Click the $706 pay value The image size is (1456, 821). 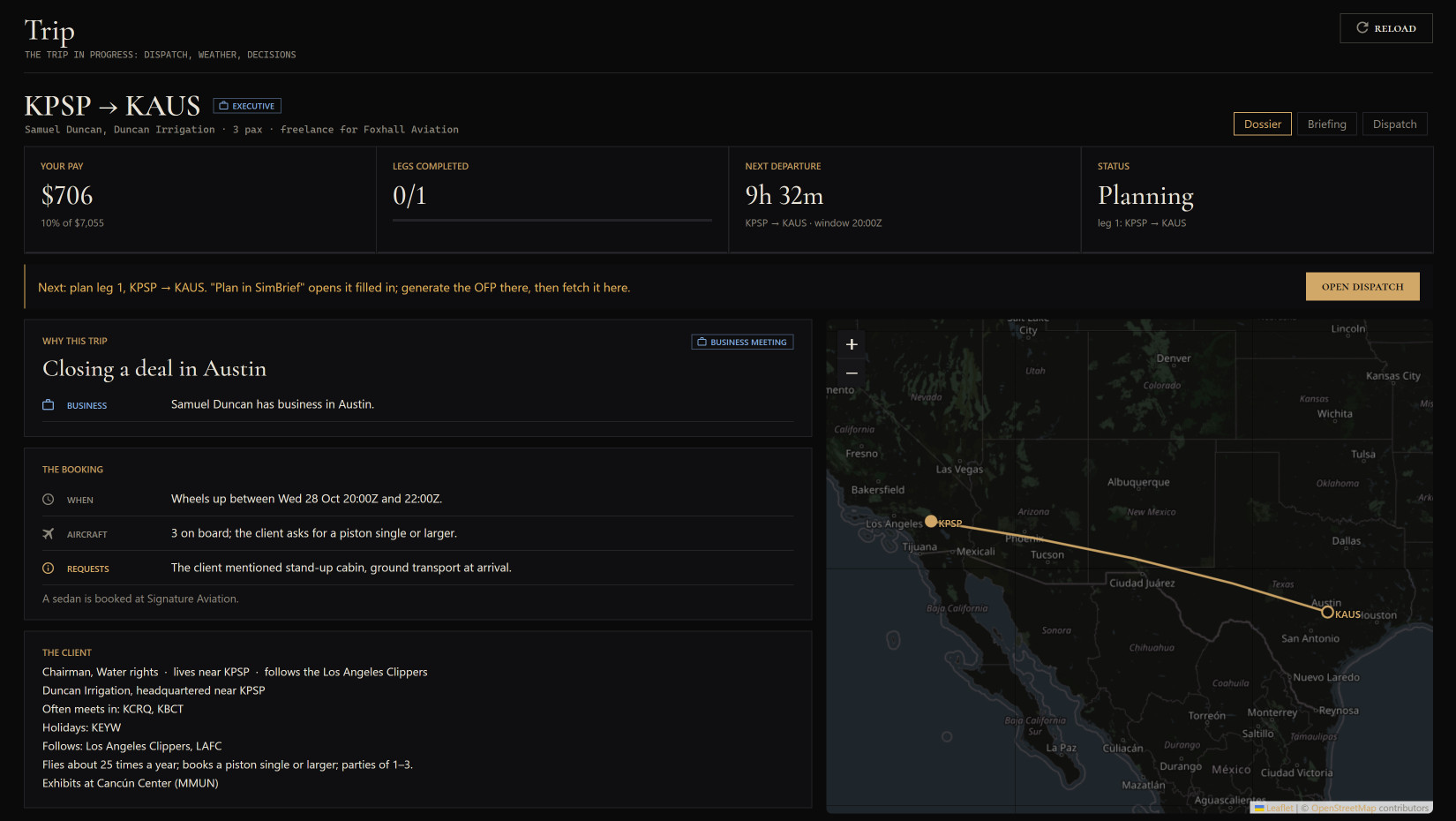coord(67,195)
